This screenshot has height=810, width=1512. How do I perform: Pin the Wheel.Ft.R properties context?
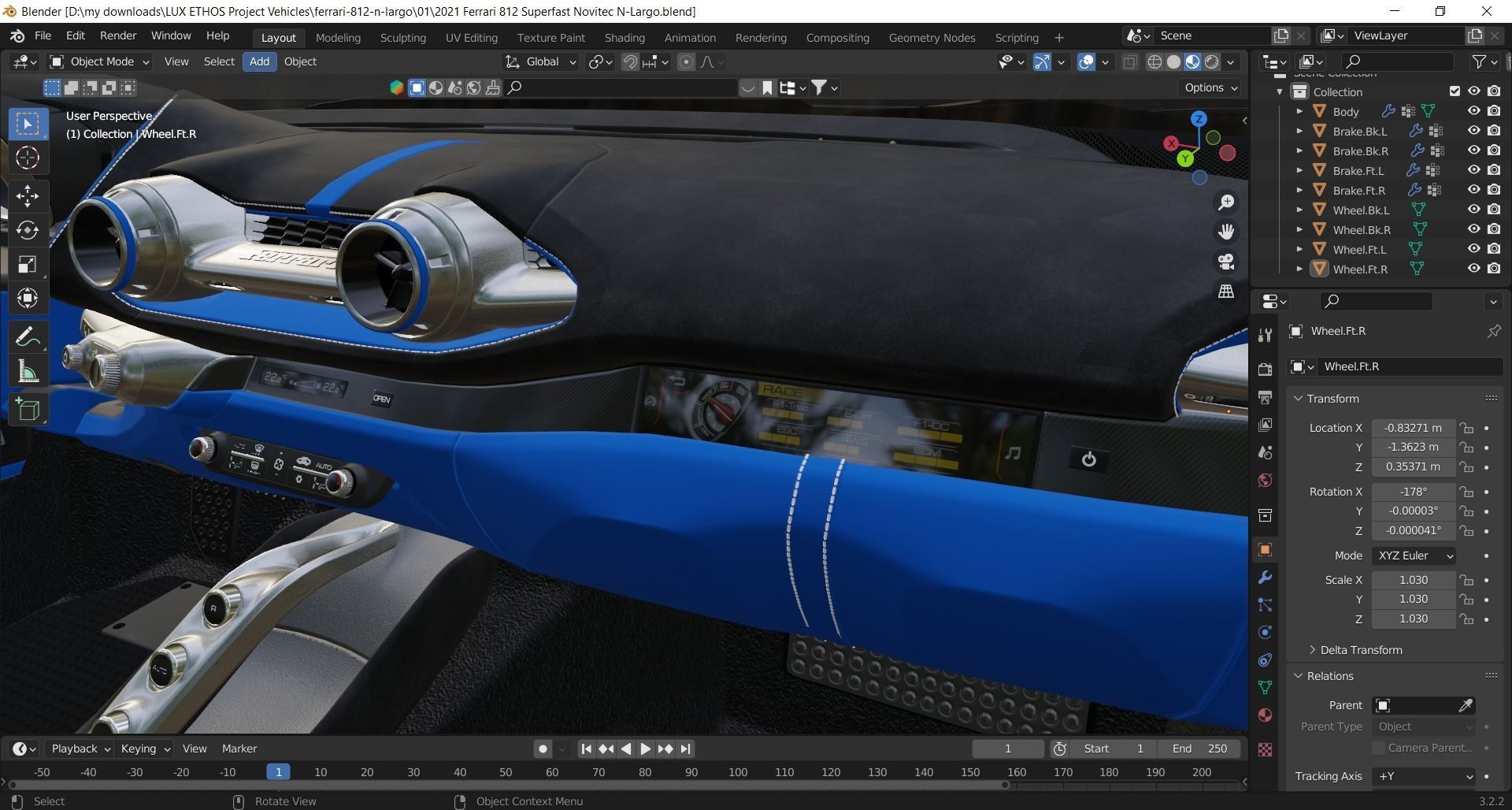click(1493, 332)
